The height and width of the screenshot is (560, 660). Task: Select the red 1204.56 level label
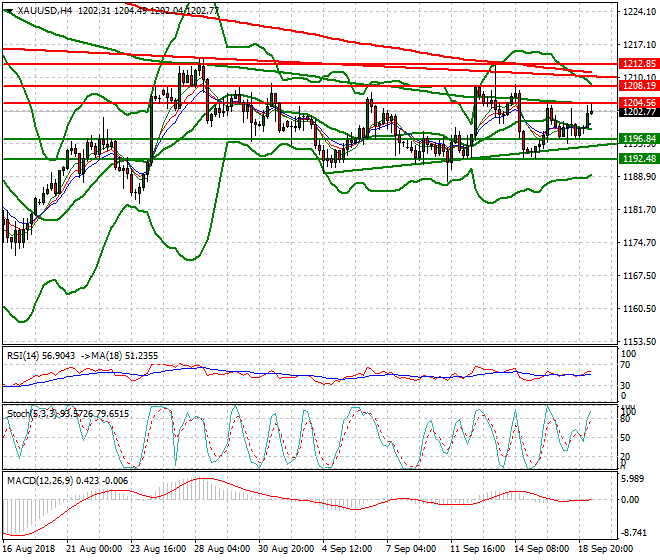[639, 103]
